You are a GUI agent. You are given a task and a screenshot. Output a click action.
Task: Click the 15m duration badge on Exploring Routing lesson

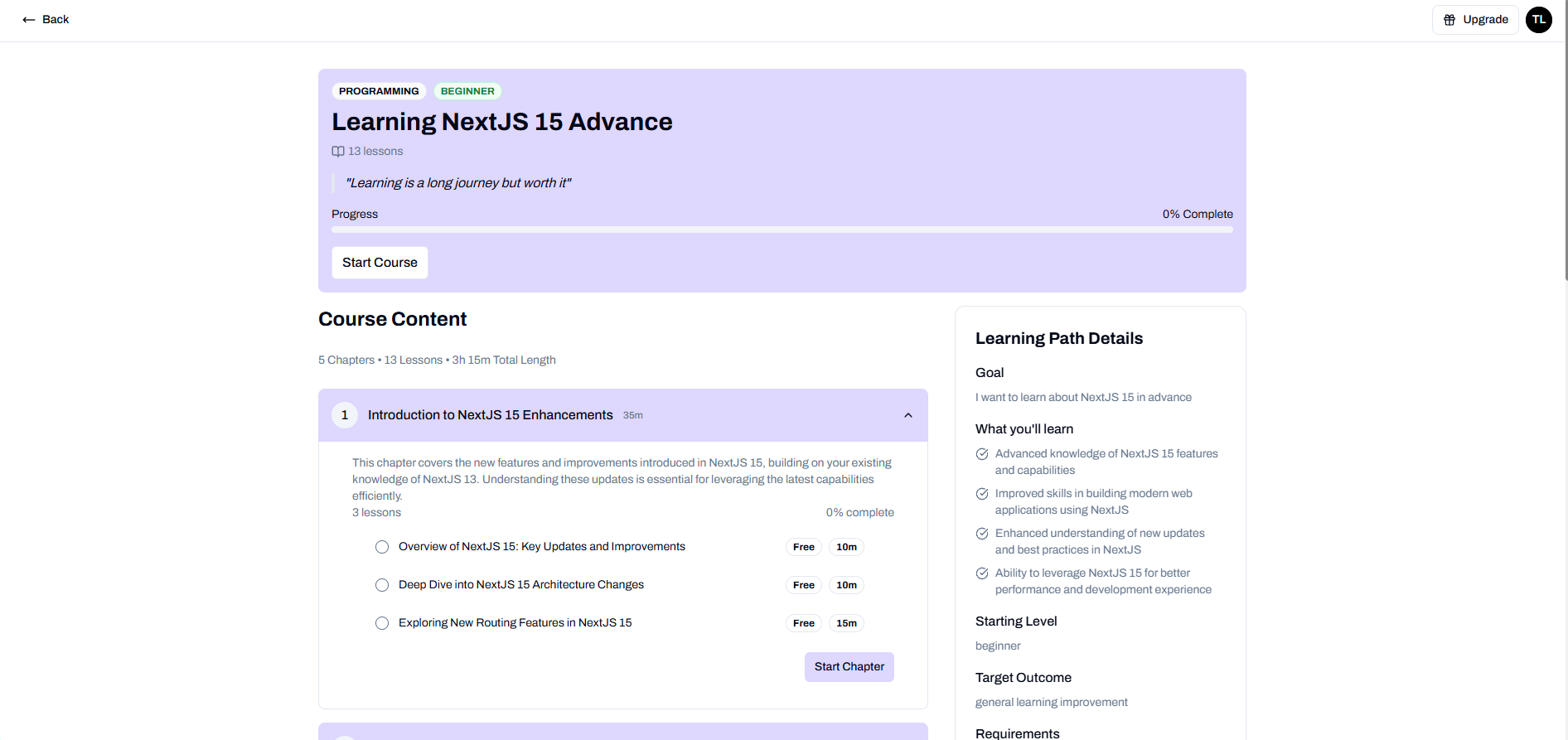(x=847, y=623)
